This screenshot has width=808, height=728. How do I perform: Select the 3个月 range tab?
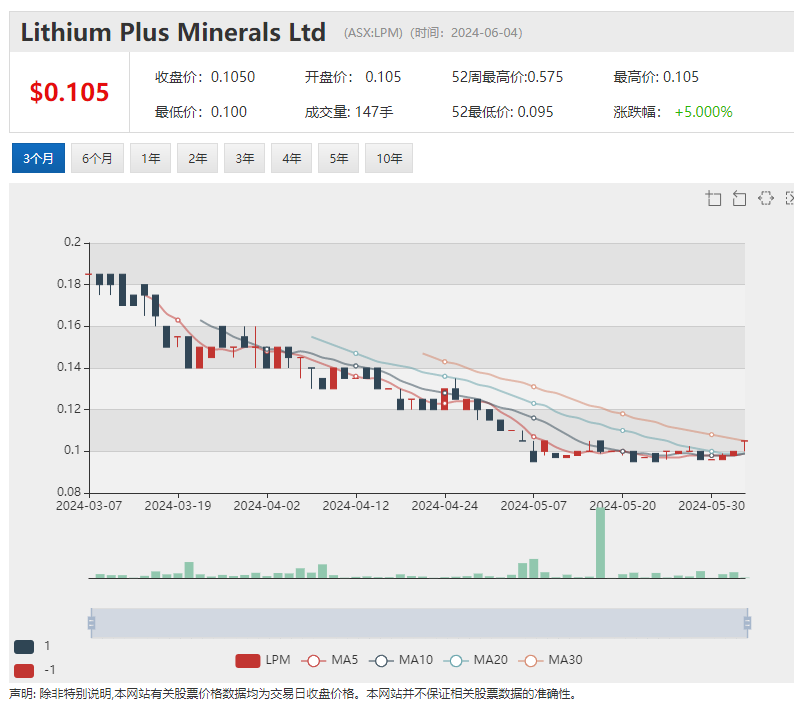(x=38, y=158)
